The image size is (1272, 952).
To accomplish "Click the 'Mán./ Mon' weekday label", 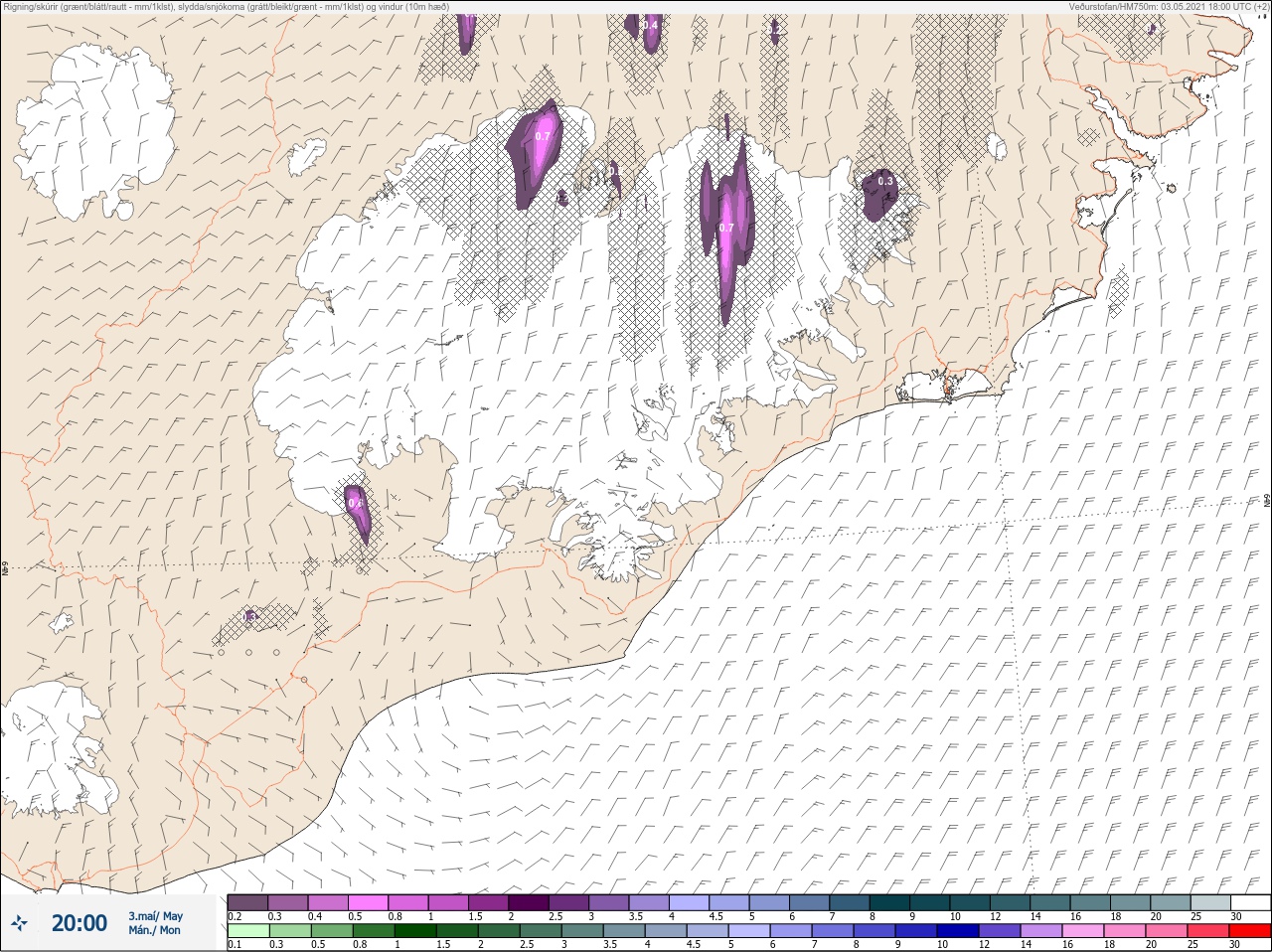I will (154, 930).
